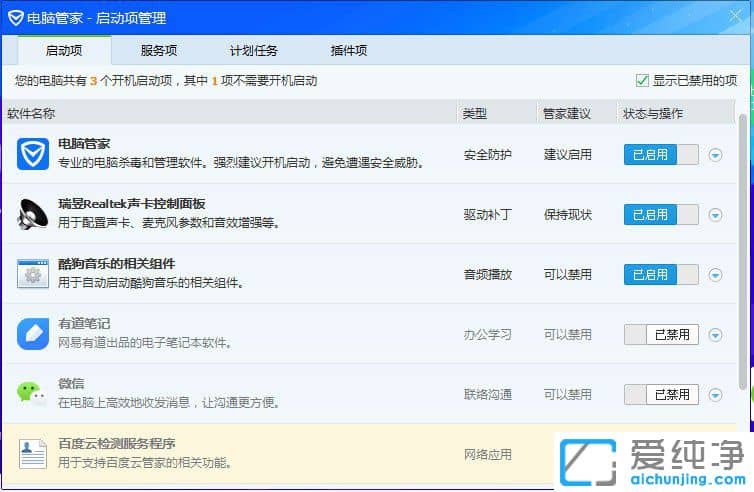Click the 微信 green chat bubble icon

32,393
